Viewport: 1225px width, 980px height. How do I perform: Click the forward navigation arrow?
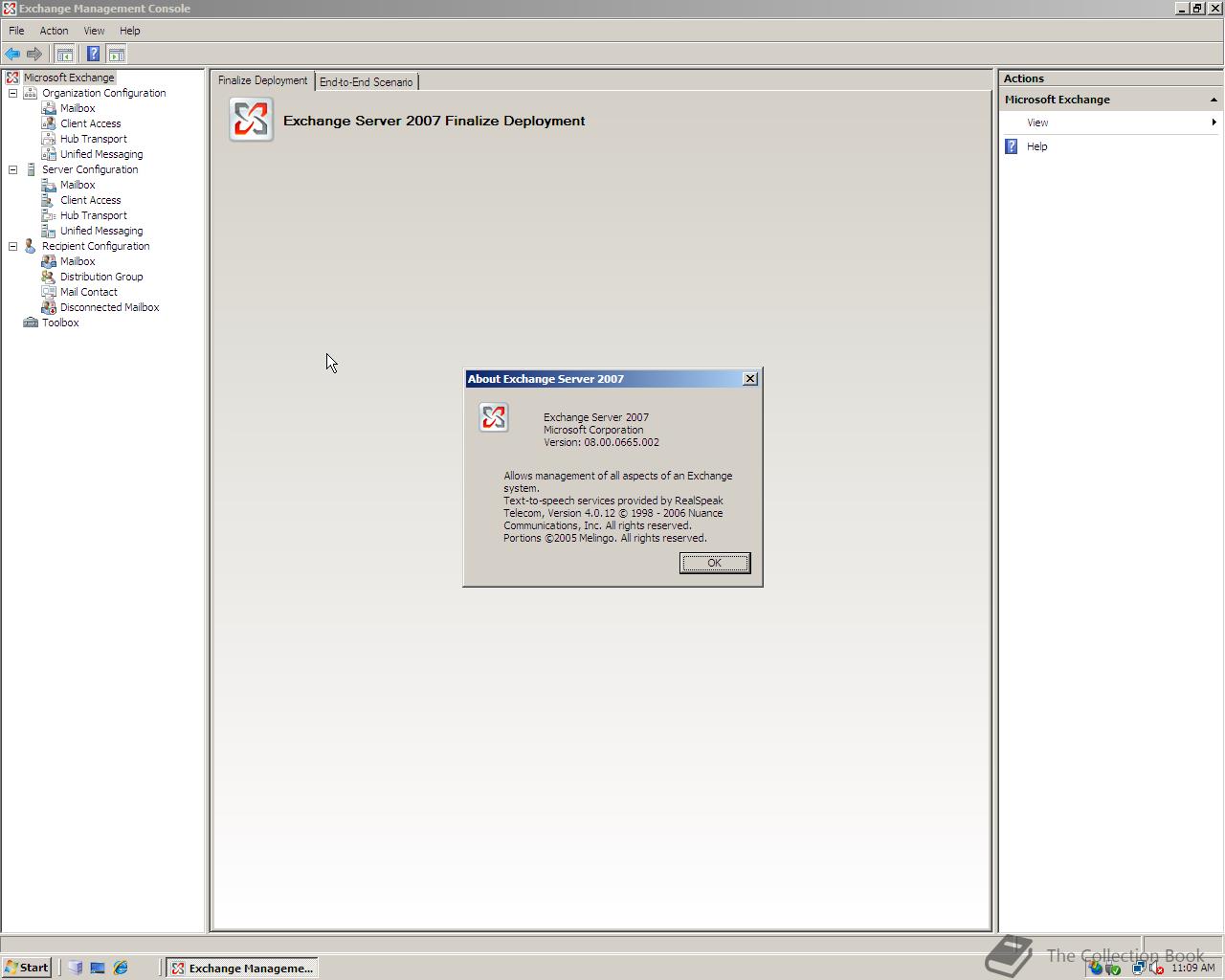pos(34,55)
